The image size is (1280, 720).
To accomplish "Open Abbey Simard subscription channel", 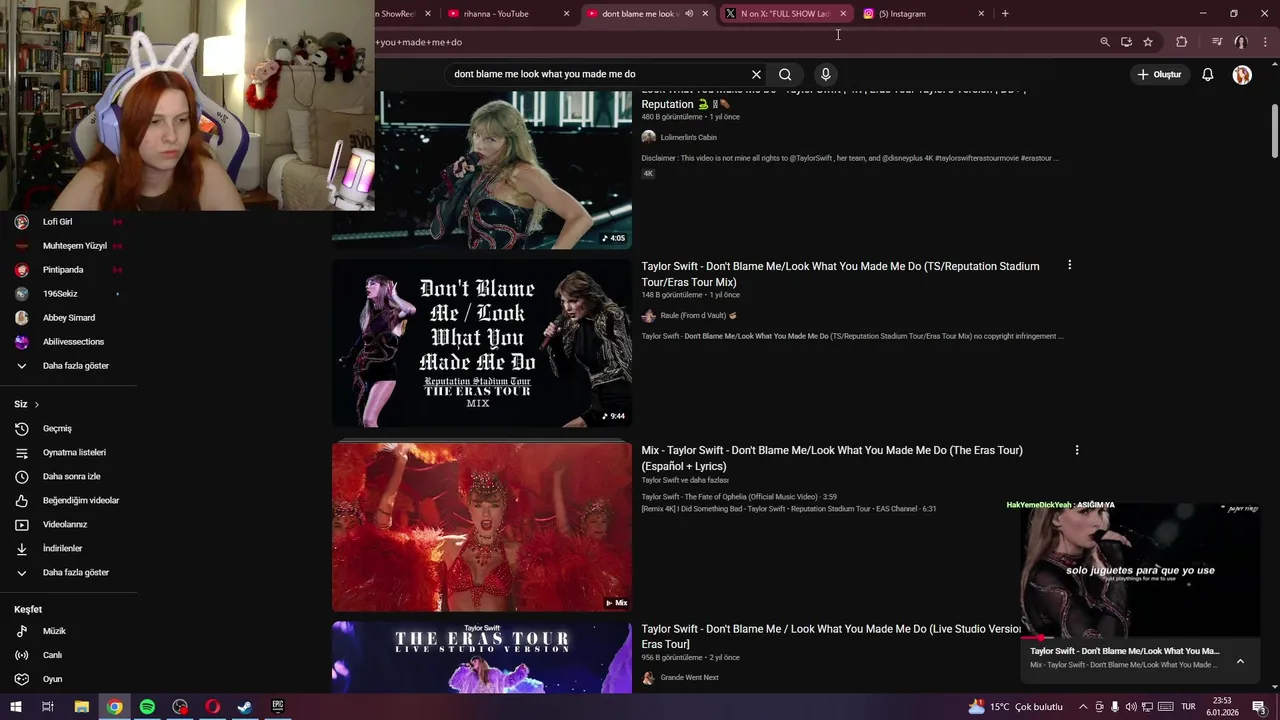I will (67, 318).
